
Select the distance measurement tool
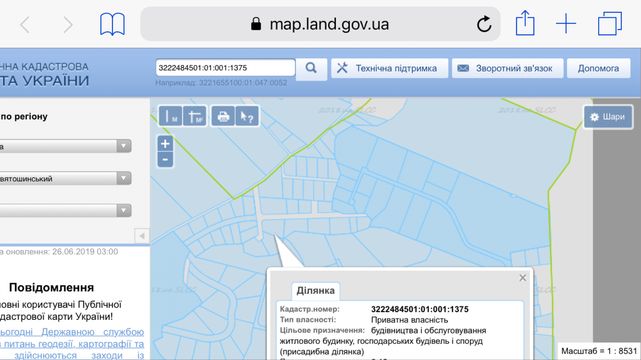(170, 116)
